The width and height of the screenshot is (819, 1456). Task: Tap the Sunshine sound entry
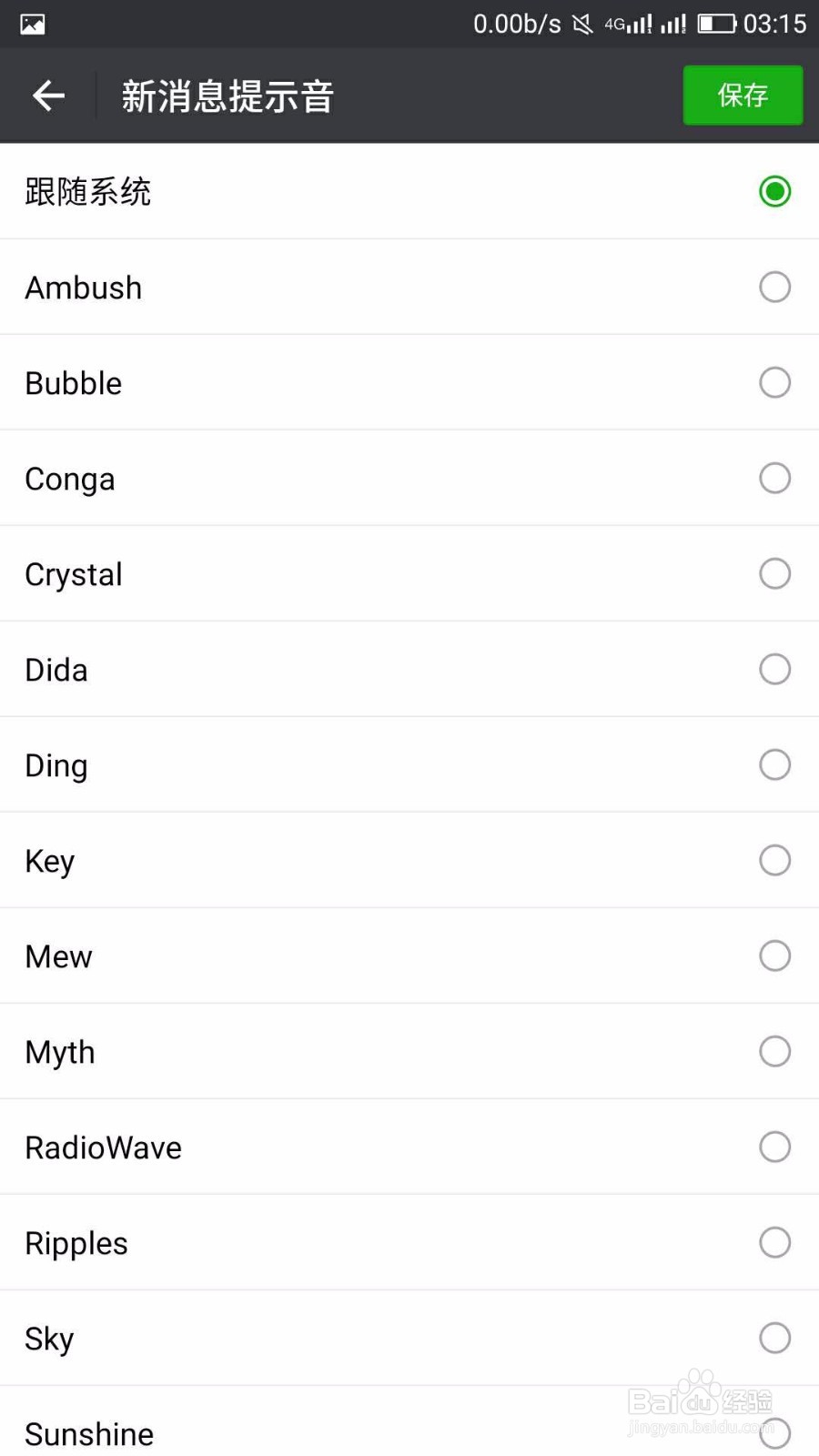point(89,1433)
